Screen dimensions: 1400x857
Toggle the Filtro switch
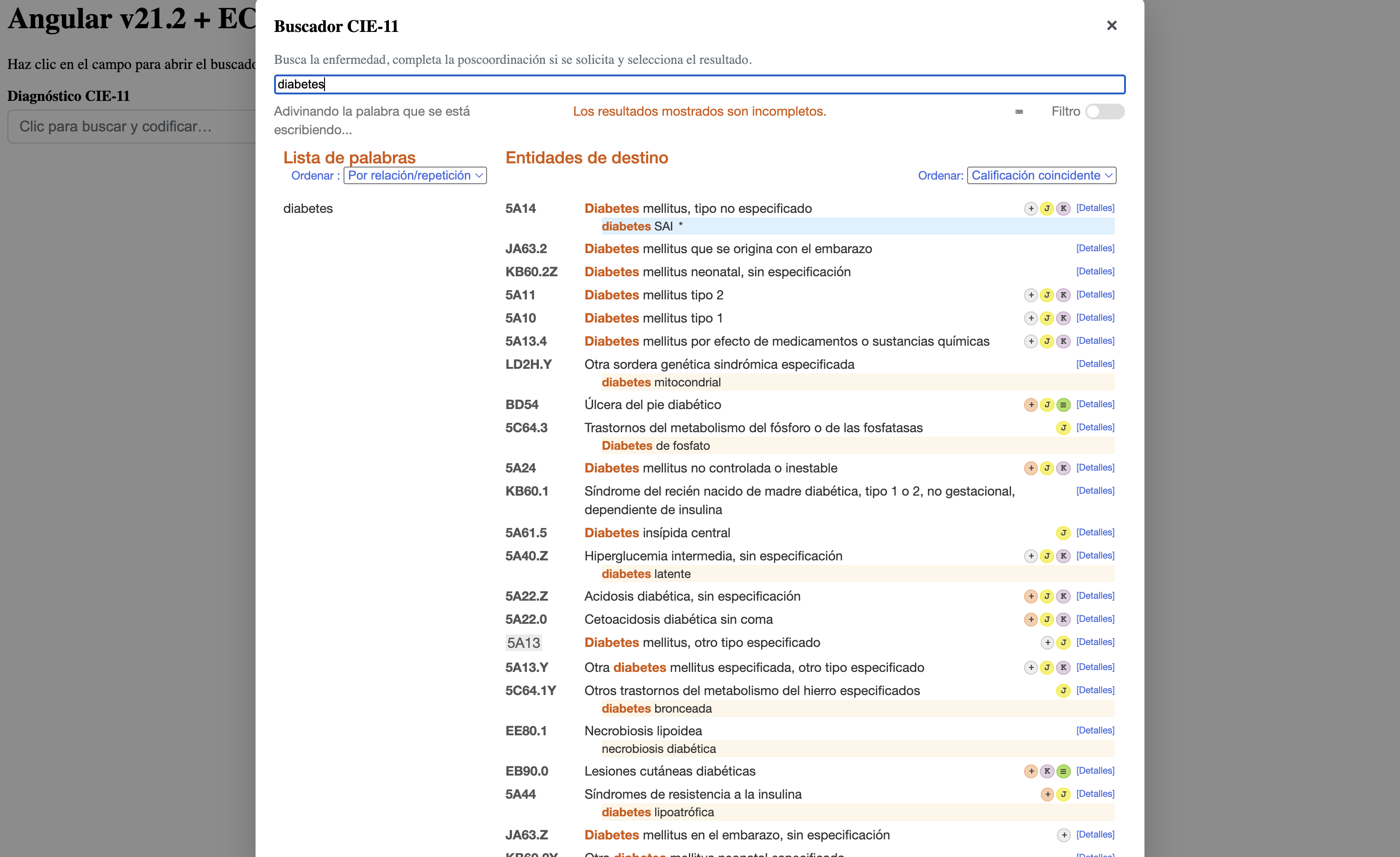pyautogui.click(x=1104, y=112)
